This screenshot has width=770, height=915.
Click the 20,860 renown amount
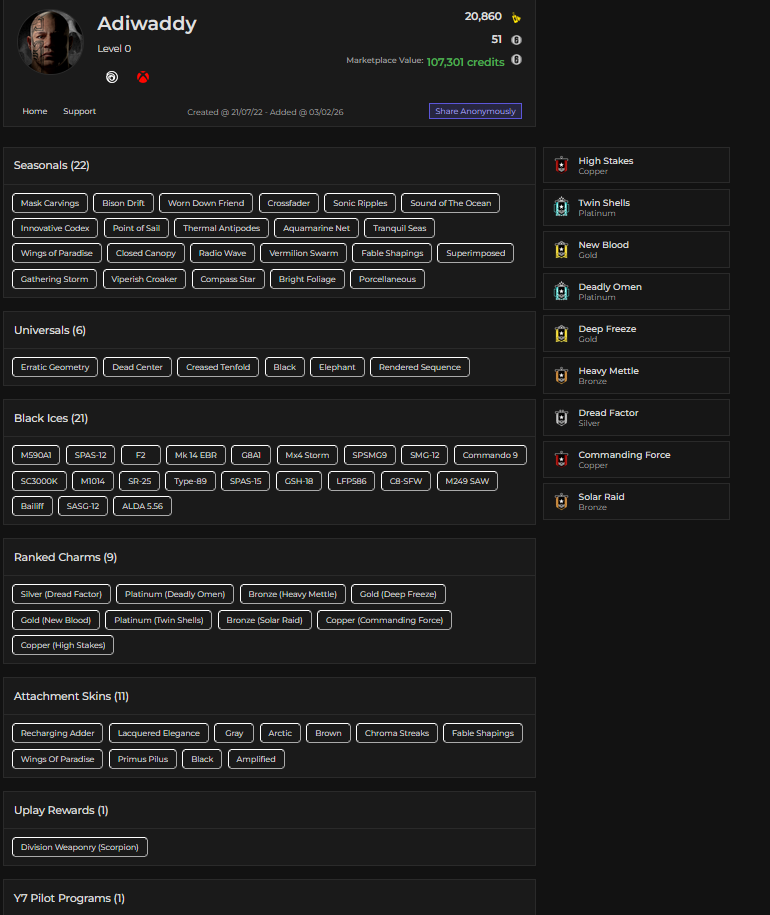point(483,16)
